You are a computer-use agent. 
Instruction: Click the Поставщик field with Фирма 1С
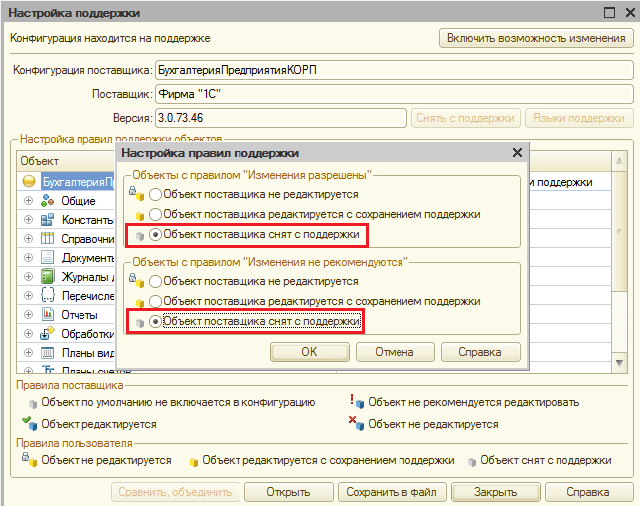[x=394, y=94]
